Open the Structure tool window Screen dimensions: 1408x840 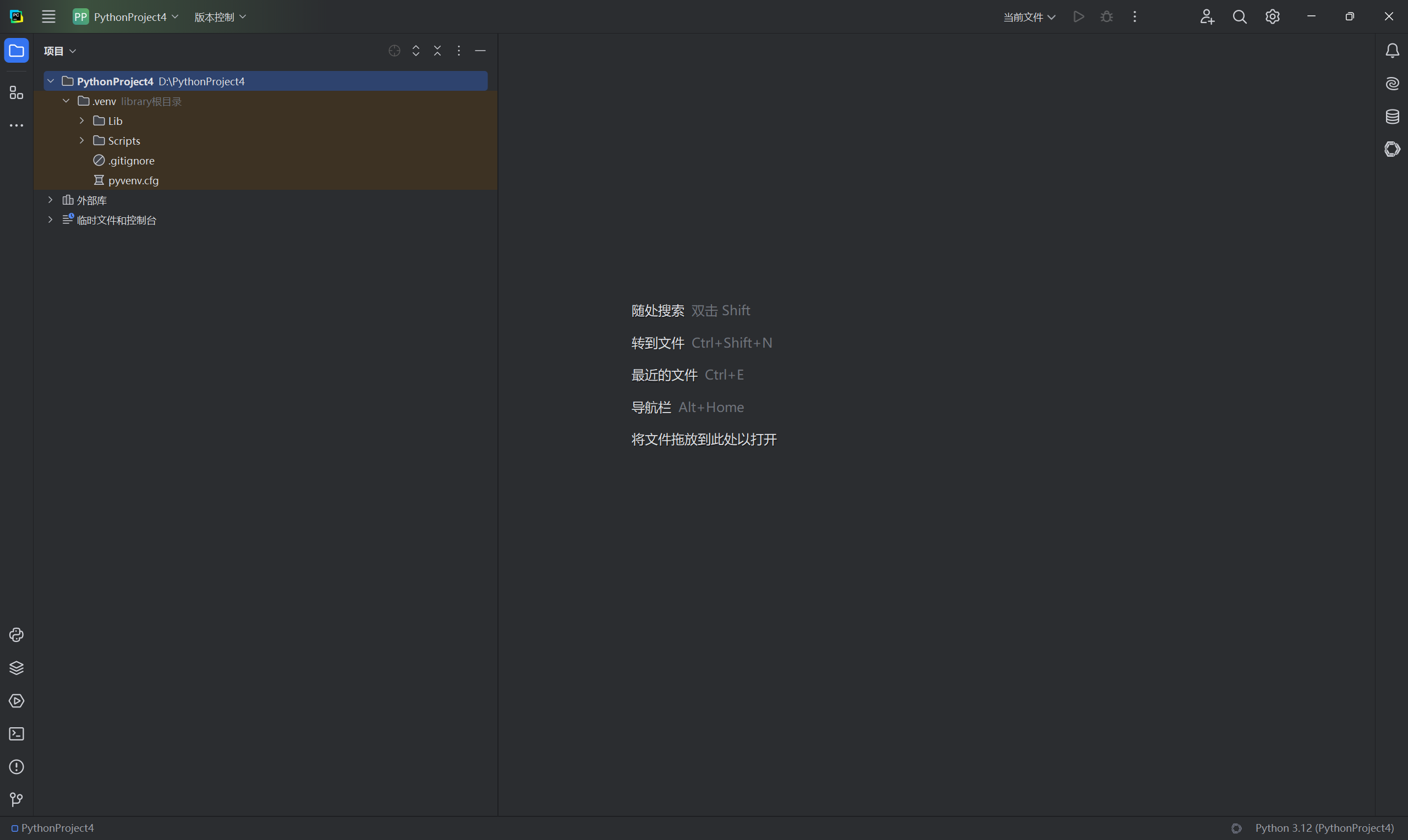17,93
